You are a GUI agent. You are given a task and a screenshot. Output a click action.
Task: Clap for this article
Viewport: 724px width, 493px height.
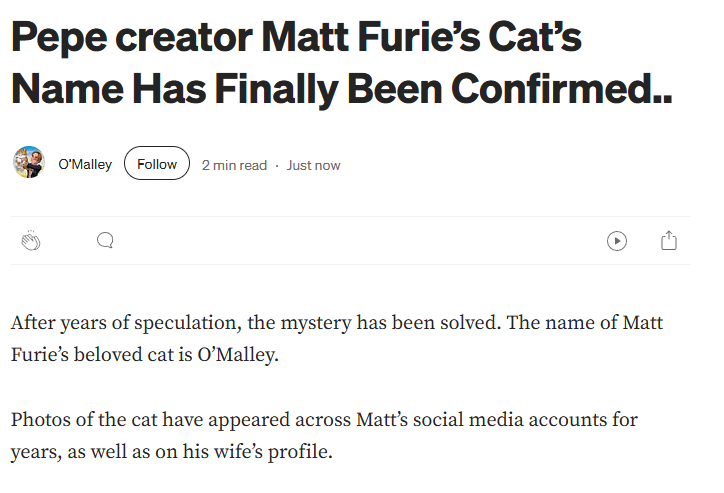pyautogui.click(x=31, y=241)
